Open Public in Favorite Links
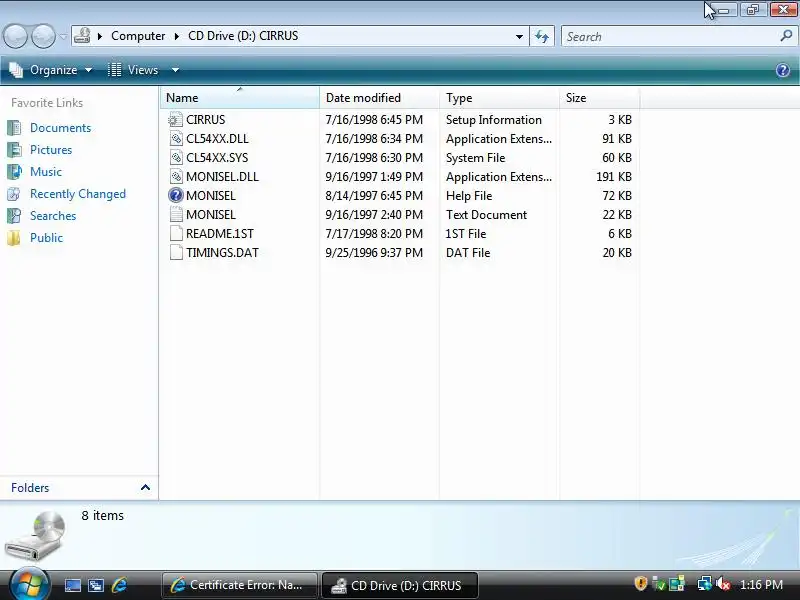This screenshot has width=800, height=600. [46, 238]
